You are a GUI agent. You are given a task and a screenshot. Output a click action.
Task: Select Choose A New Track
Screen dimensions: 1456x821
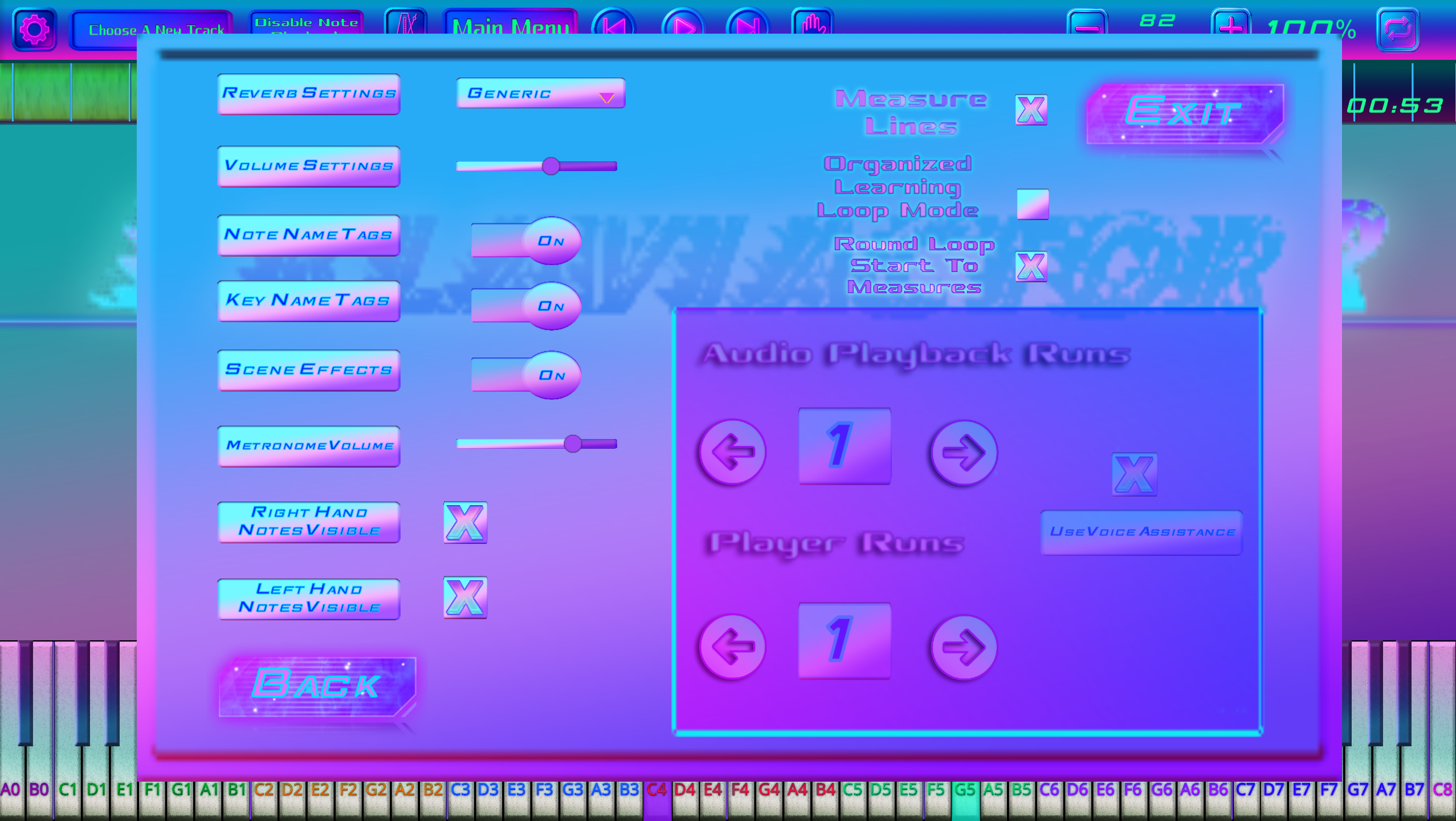pyautogui.click(x=156, y=27)
